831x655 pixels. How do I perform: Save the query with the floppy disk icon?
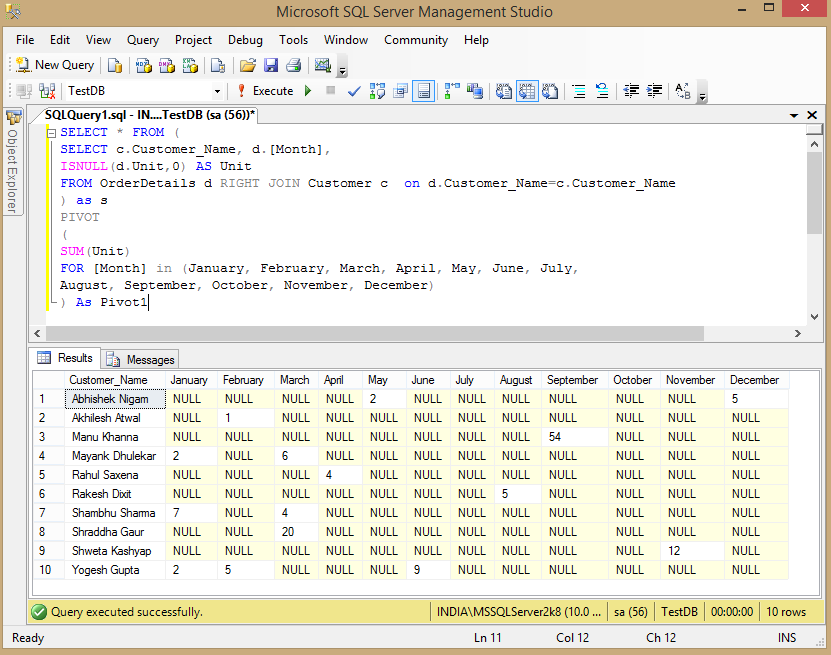271,65
